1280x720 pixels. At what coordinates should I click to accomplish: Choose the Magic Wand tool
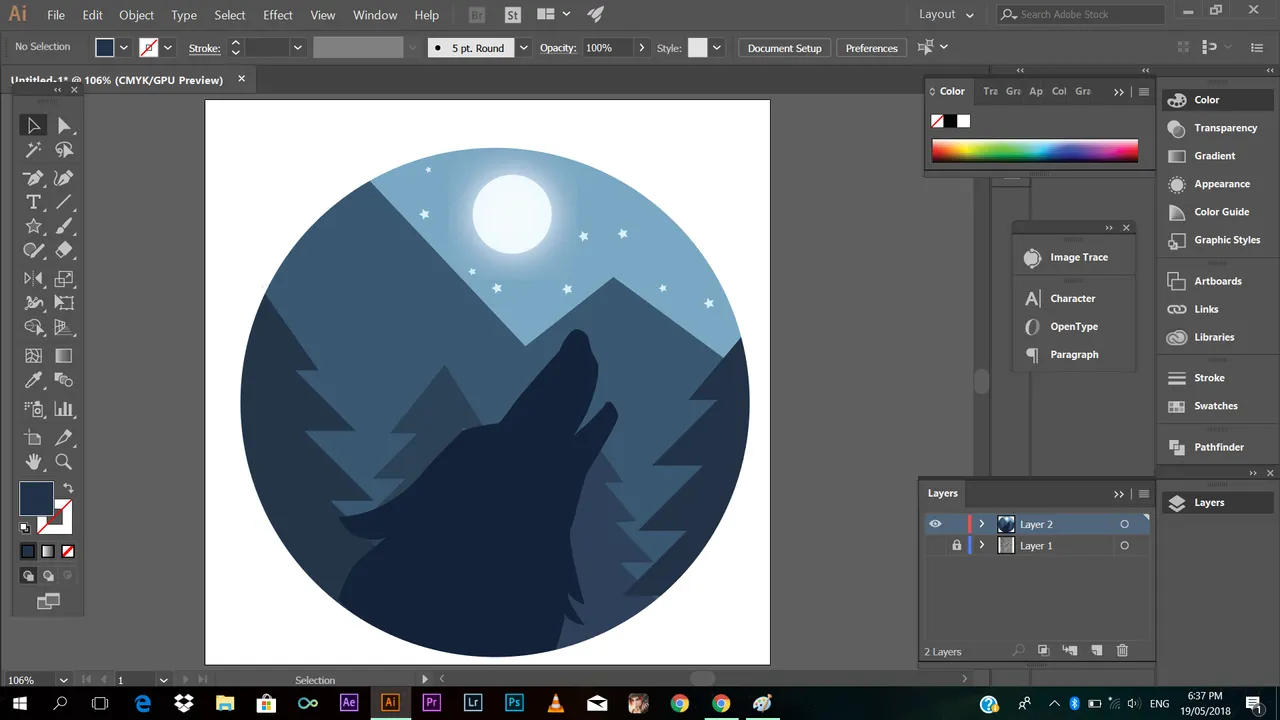[x=33, y=150]
